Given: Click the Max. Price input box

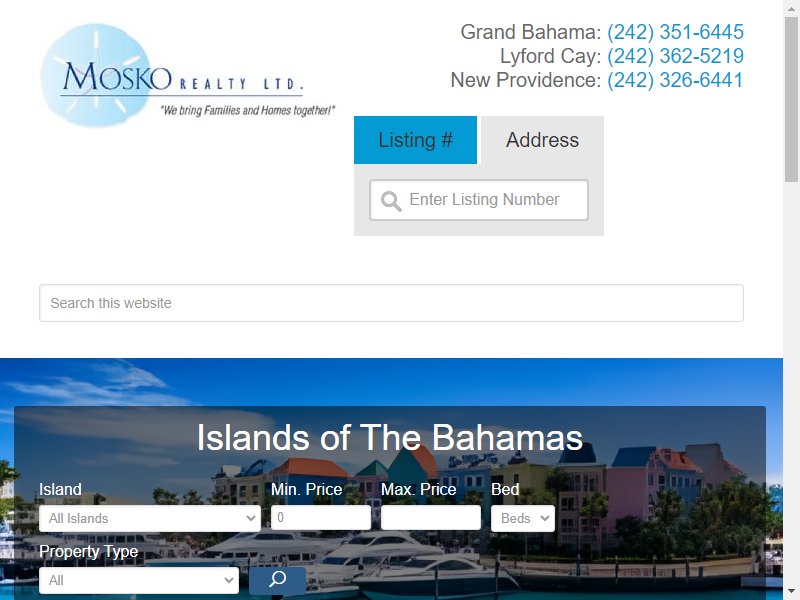Looking at the screenshot, I should coord(431,517).
